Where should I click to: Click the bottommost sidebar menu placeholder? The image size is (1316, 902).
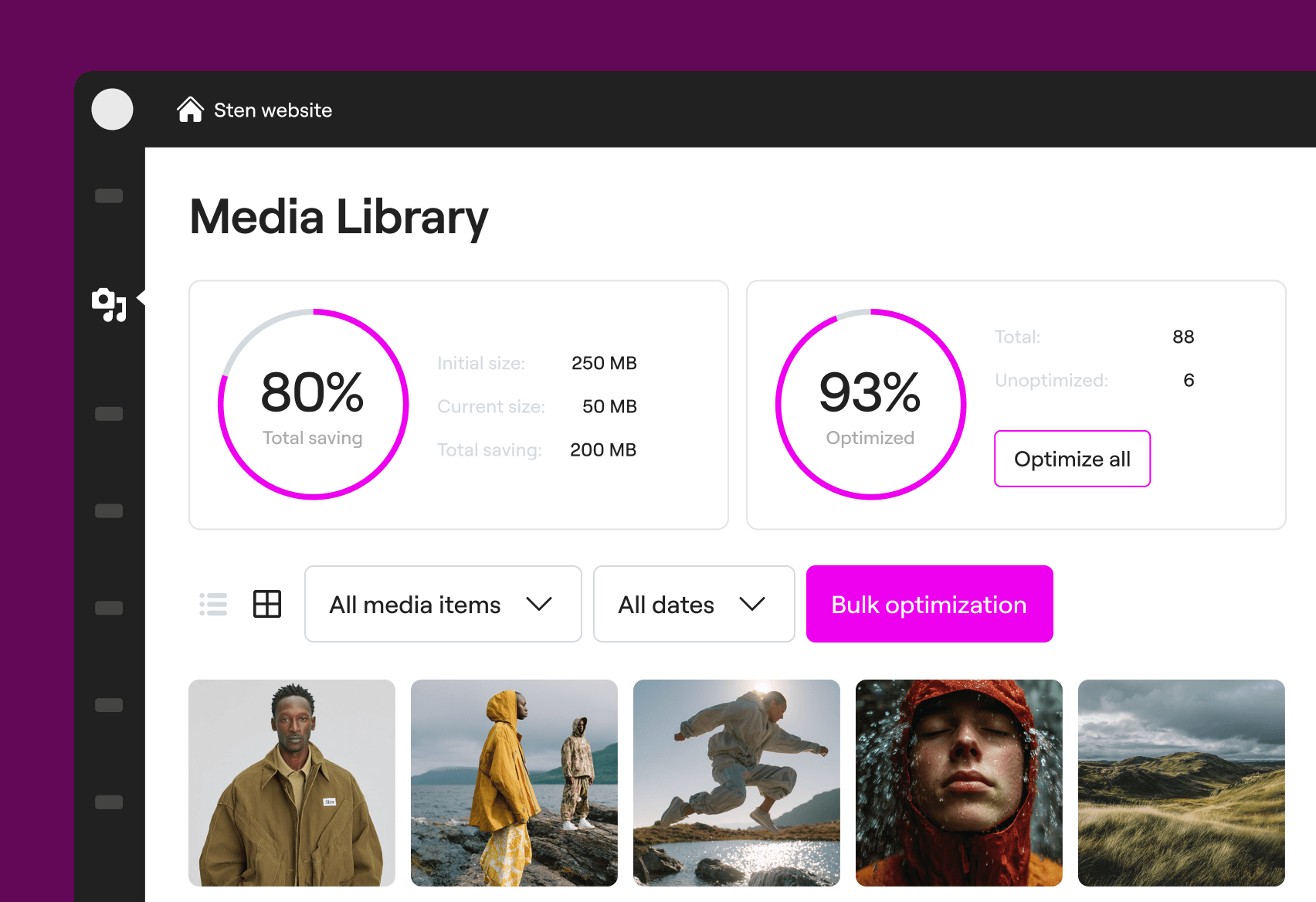pyautogui.click(x=109, y=802)
